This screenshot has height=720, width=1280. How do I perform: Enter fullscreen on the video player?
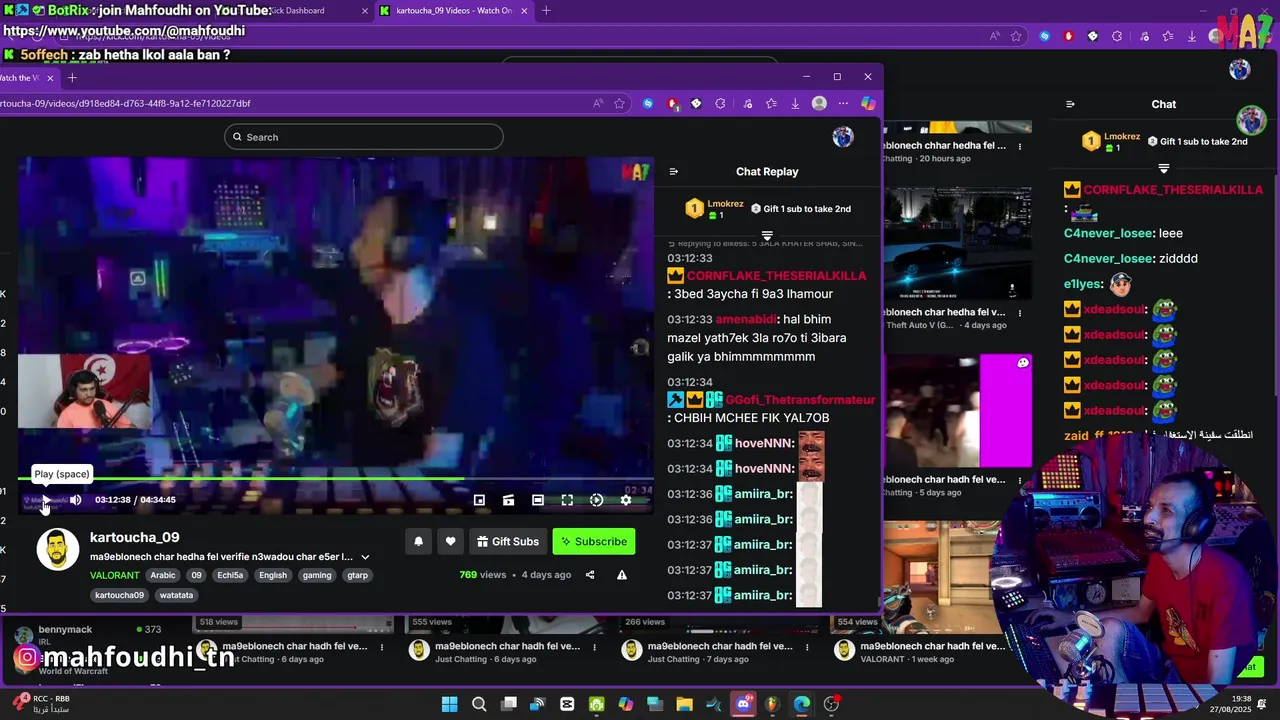pos(567,500)
